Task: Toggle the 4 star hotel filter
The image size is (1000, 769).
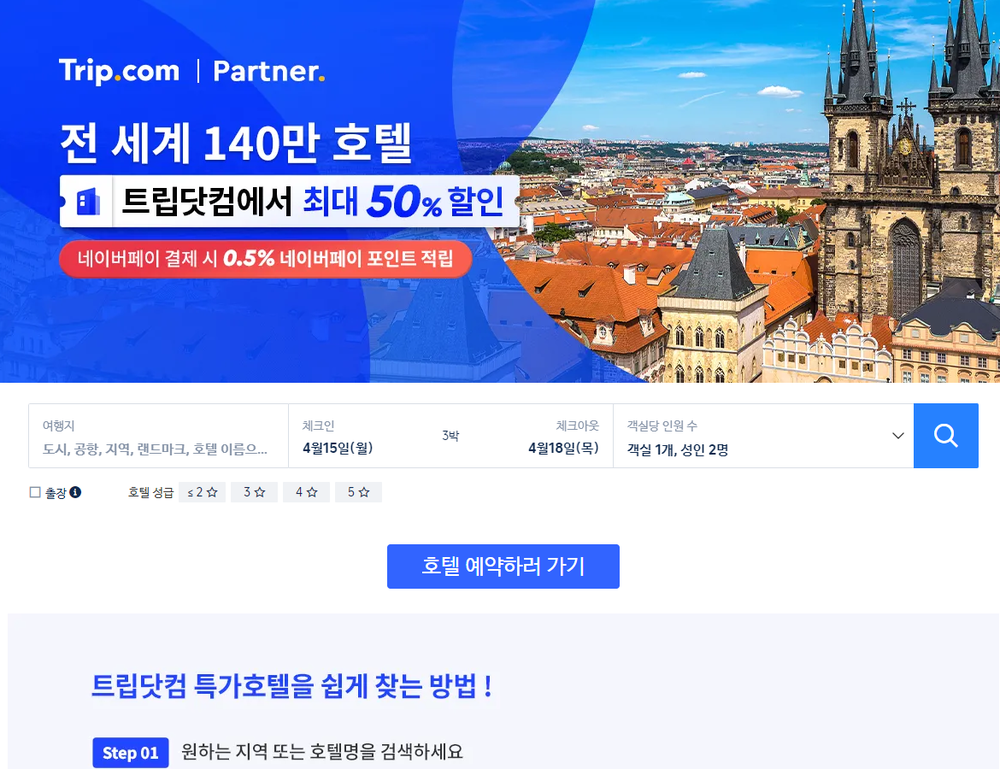Action: 306,492
